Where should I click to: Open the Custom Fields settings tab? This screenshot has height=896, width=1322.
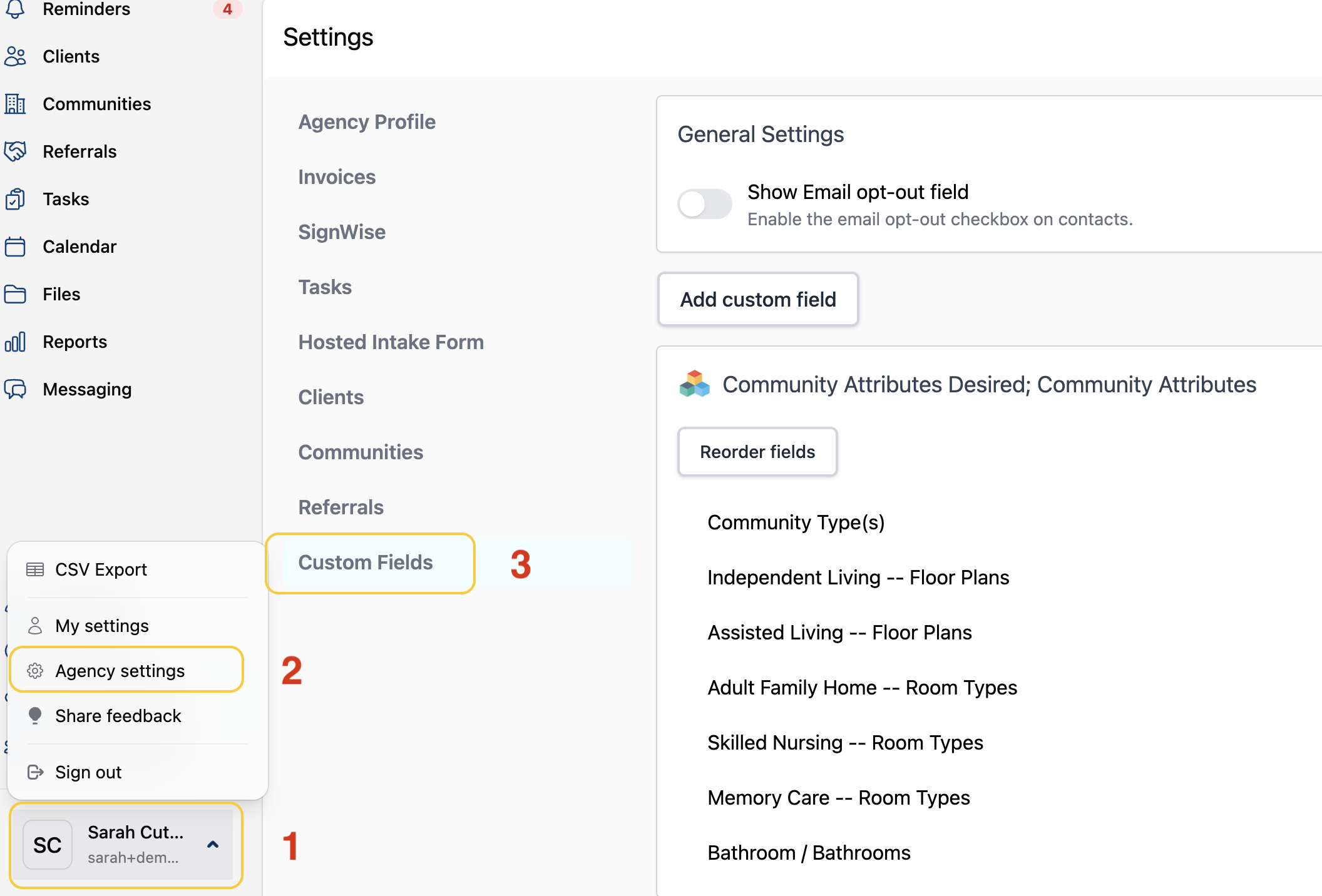pos(366,563)
